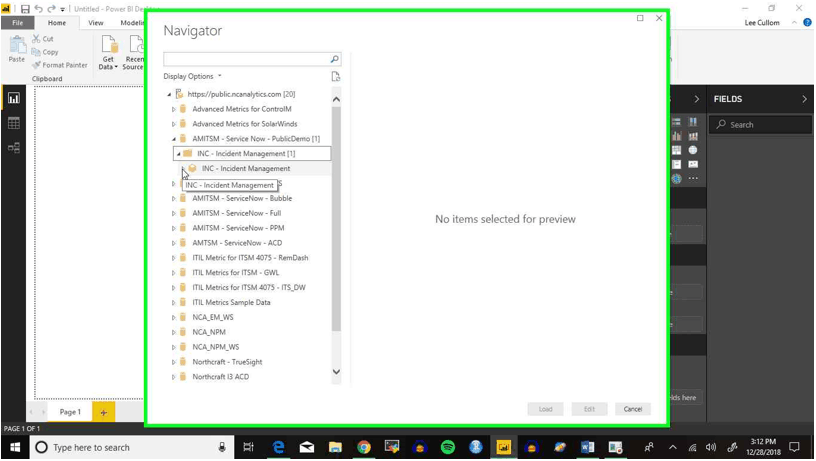Click the Edit button in Navigator

pyautogui.click(x=589, y=409)
